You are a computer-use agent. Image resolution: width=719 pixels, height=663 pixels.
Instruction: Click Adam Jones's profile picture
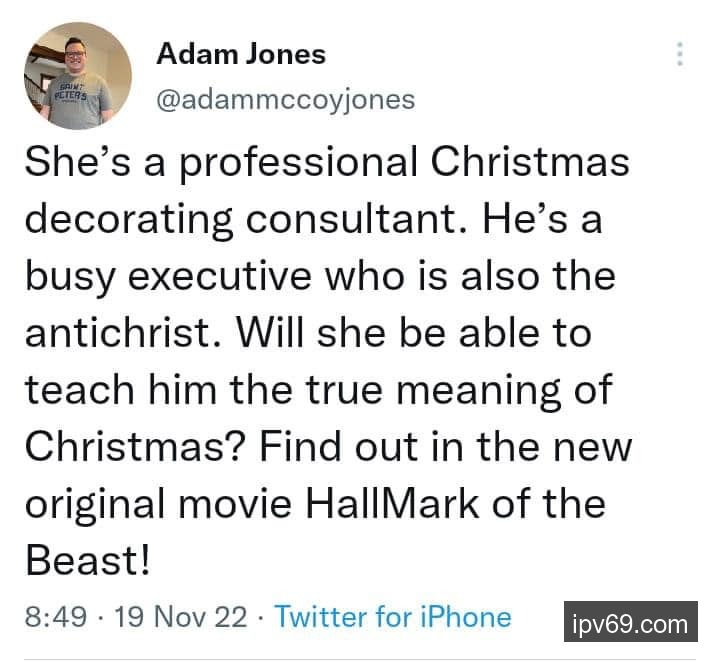(x=77, y=76)
